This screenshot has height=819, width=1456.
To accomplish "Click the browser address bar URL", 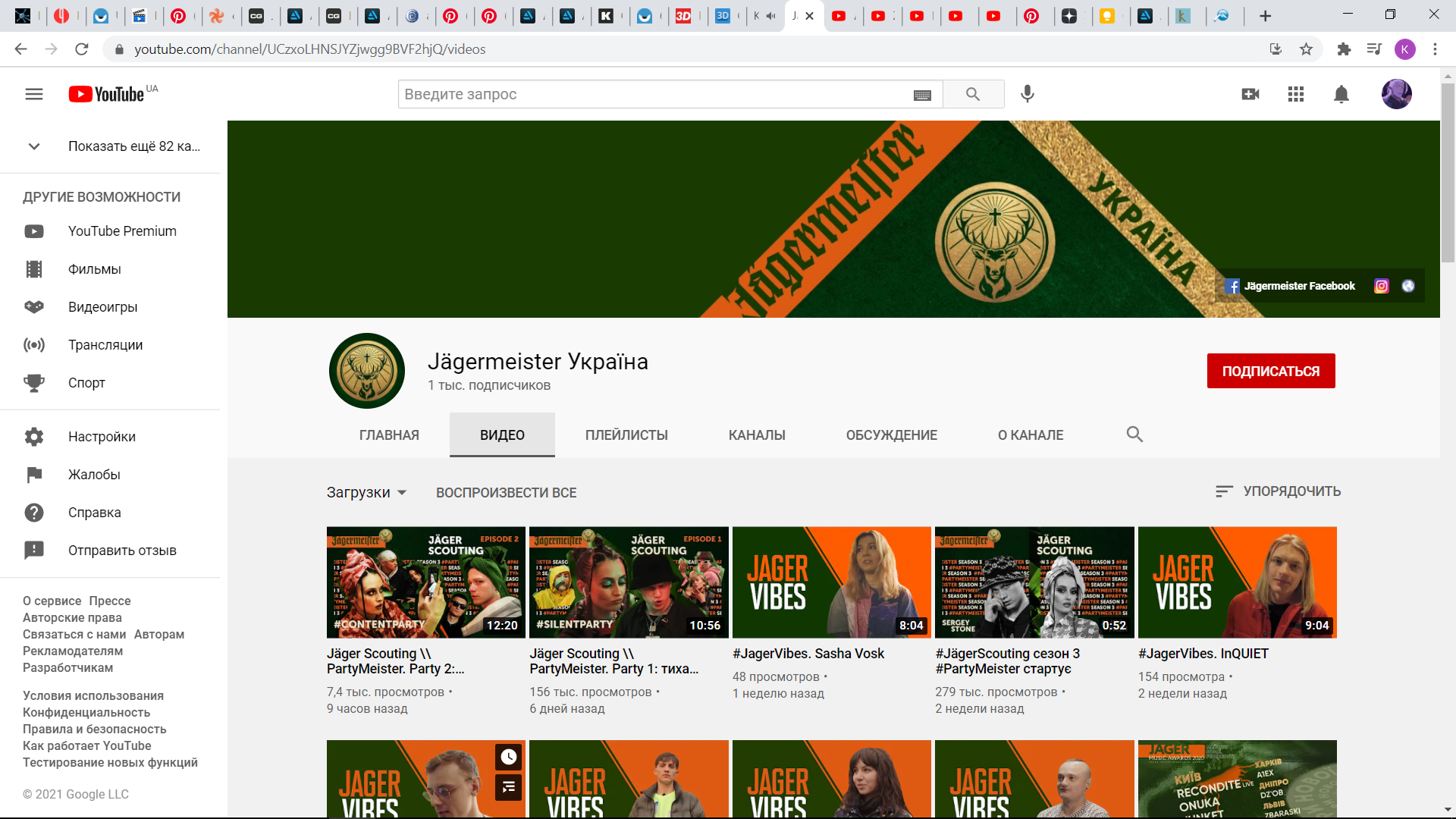I will [x=310, y=49].
